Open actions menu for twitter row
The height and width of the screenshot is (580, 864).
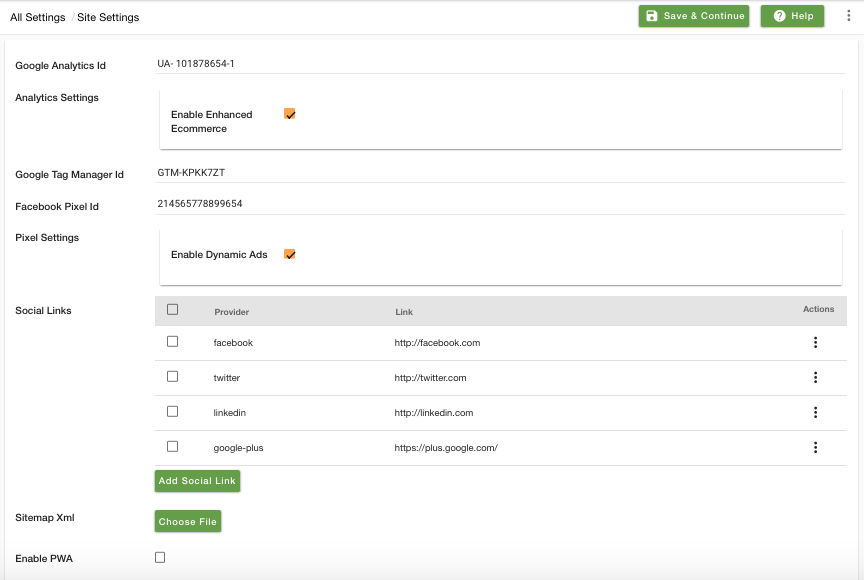tap(816, 377)
